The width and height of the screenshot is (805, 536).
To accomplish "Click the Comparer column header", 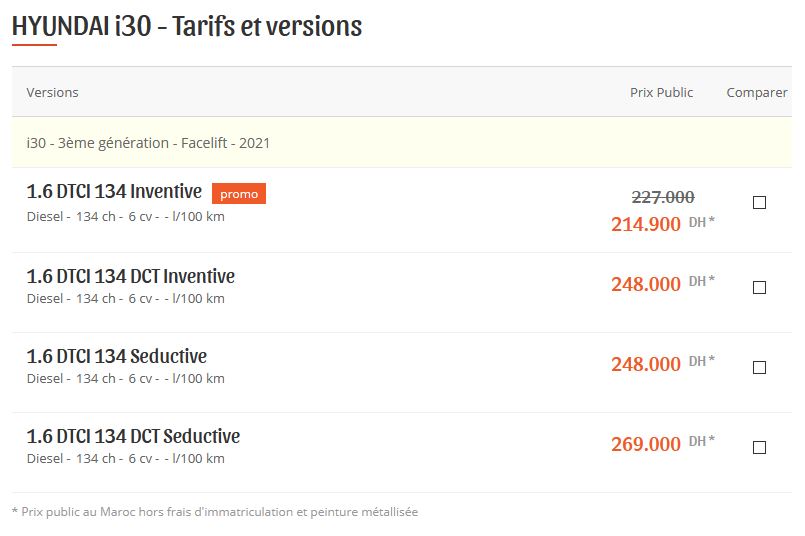I will coord(757,92).
